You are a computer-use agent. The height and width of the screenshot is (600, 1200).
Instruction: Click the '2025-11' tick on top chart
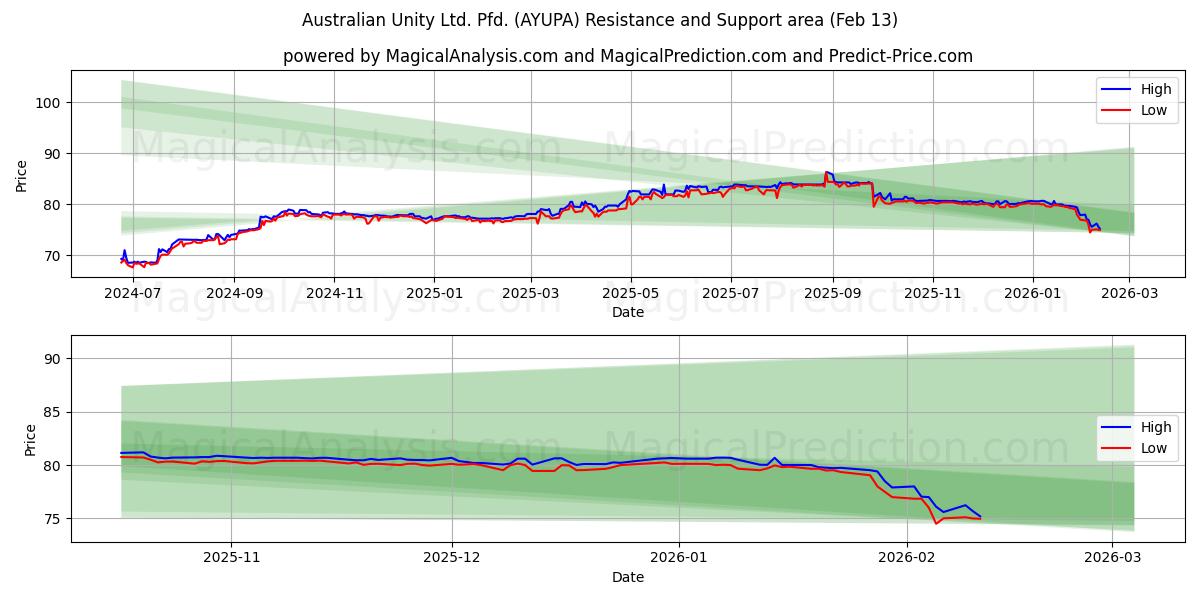932,293
